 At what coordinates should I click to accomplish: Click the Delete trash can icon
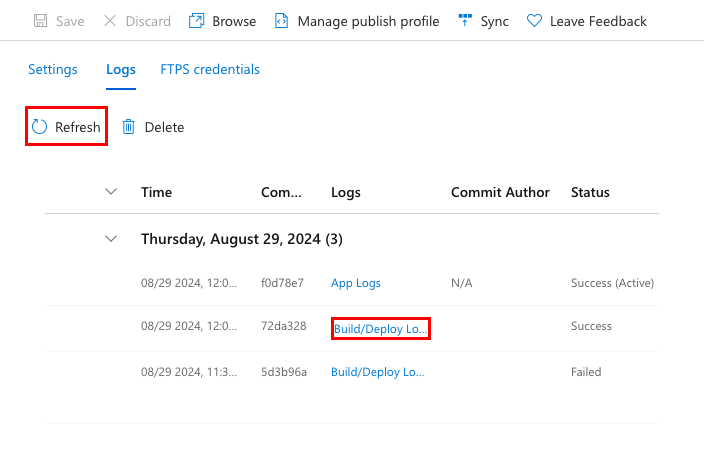click(x=129, y=127)
